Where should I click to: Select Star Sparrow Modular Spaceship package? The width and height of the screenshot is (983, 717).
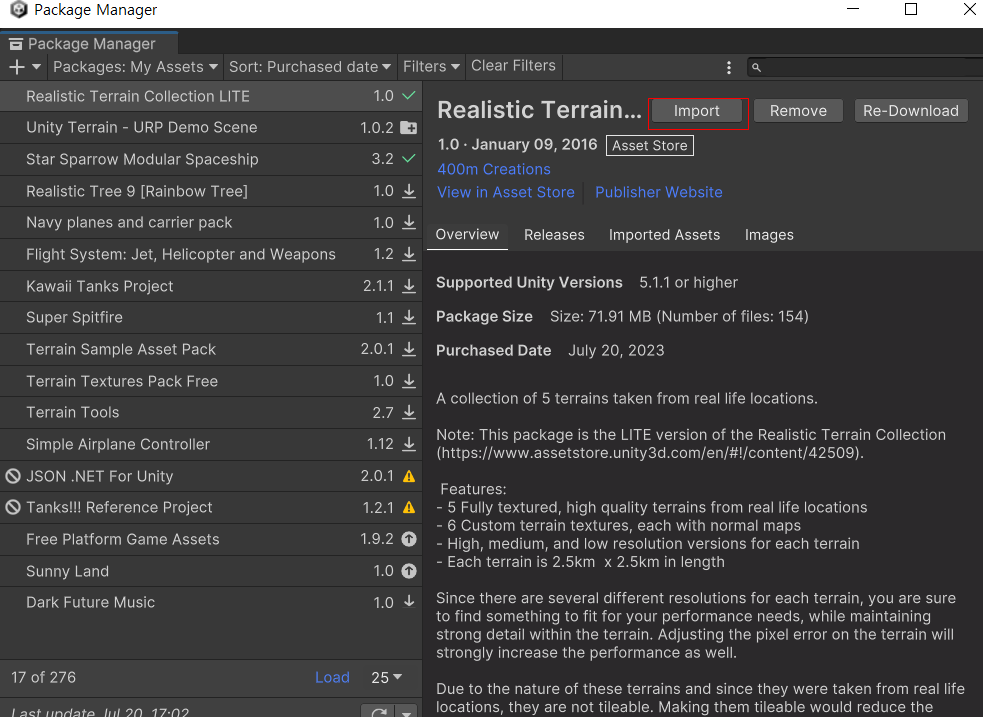pos(211,159)
